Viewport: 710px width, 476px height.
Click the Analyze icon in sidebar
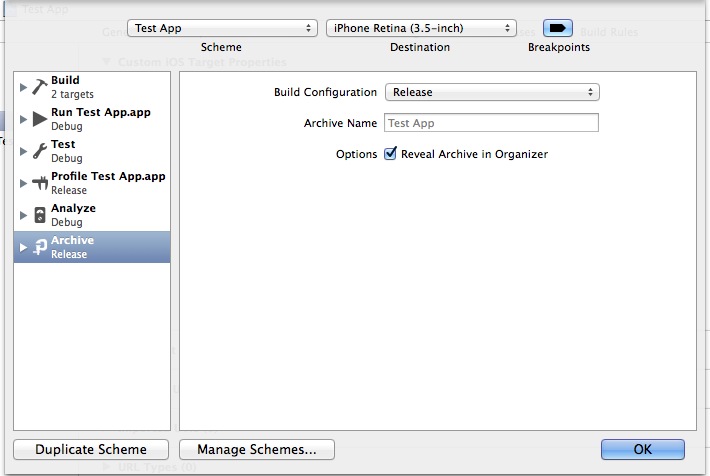pyautogui.click(x=40, y=215)
